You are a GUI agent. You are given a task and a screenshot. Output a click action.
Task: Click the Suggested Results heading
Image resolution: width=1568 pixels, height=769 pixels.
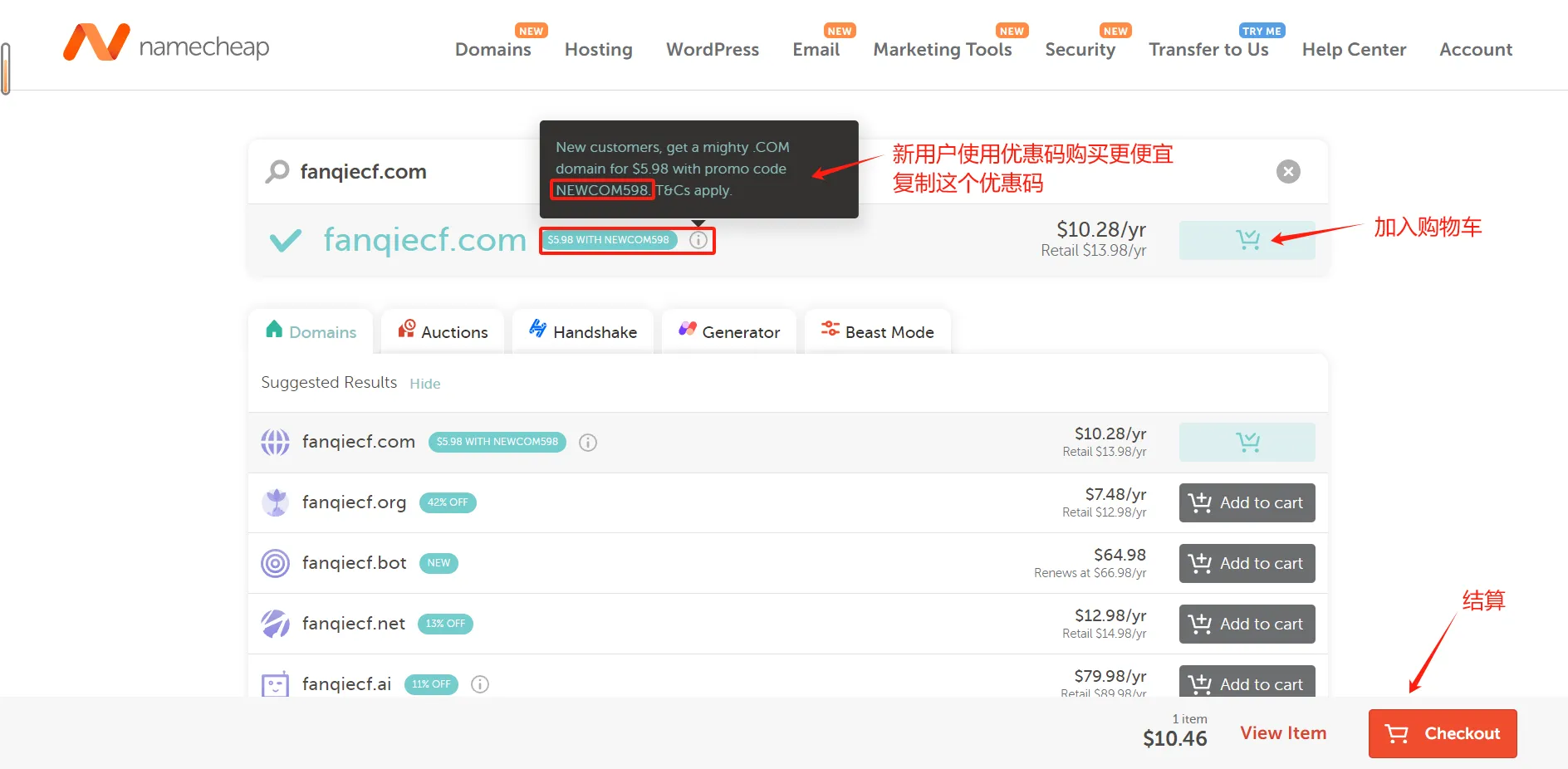coord(329,383)
